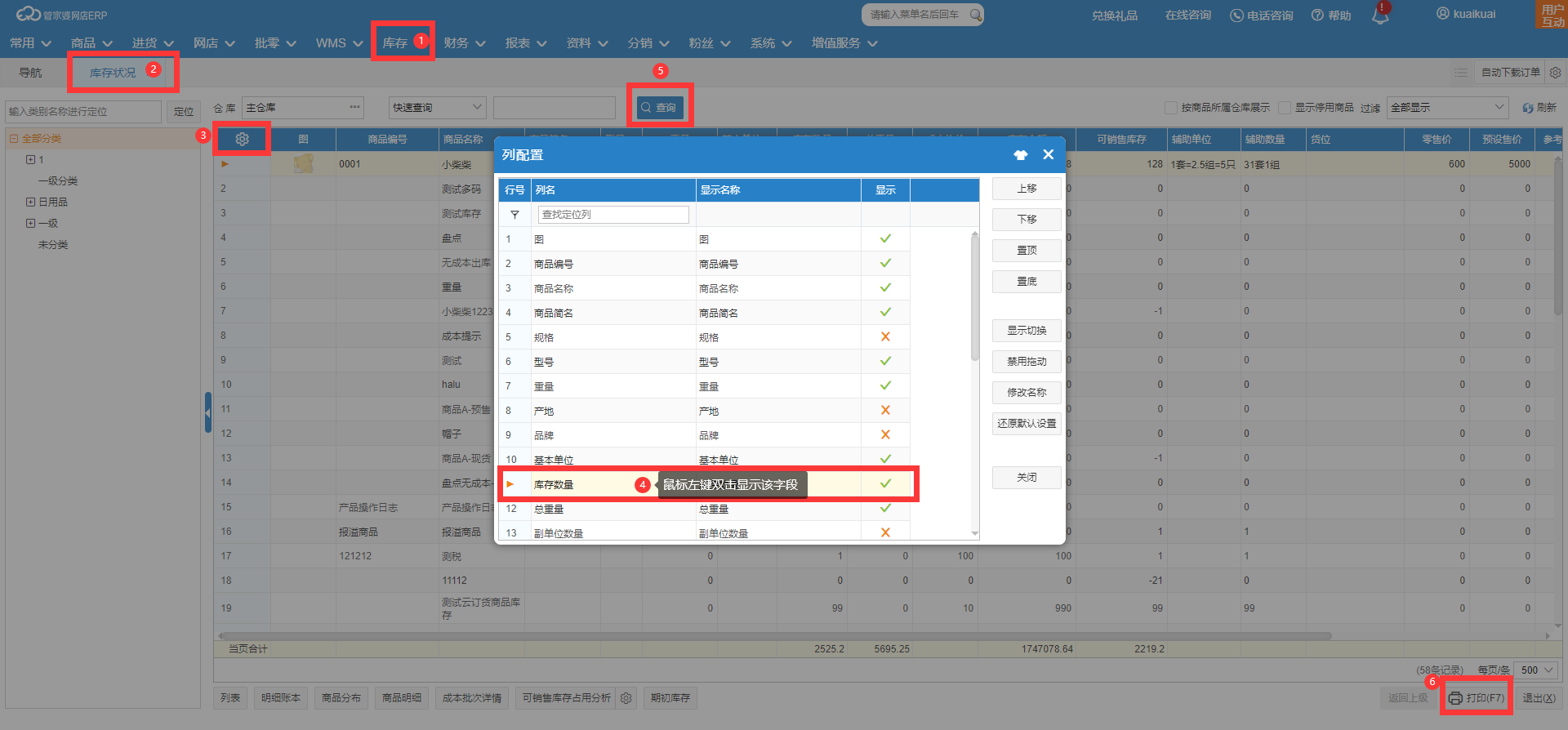Image resolution: width=1568 pixels, height=730 pixels.
Task: Open the notification bell icon
Action: coord(1380,15)
